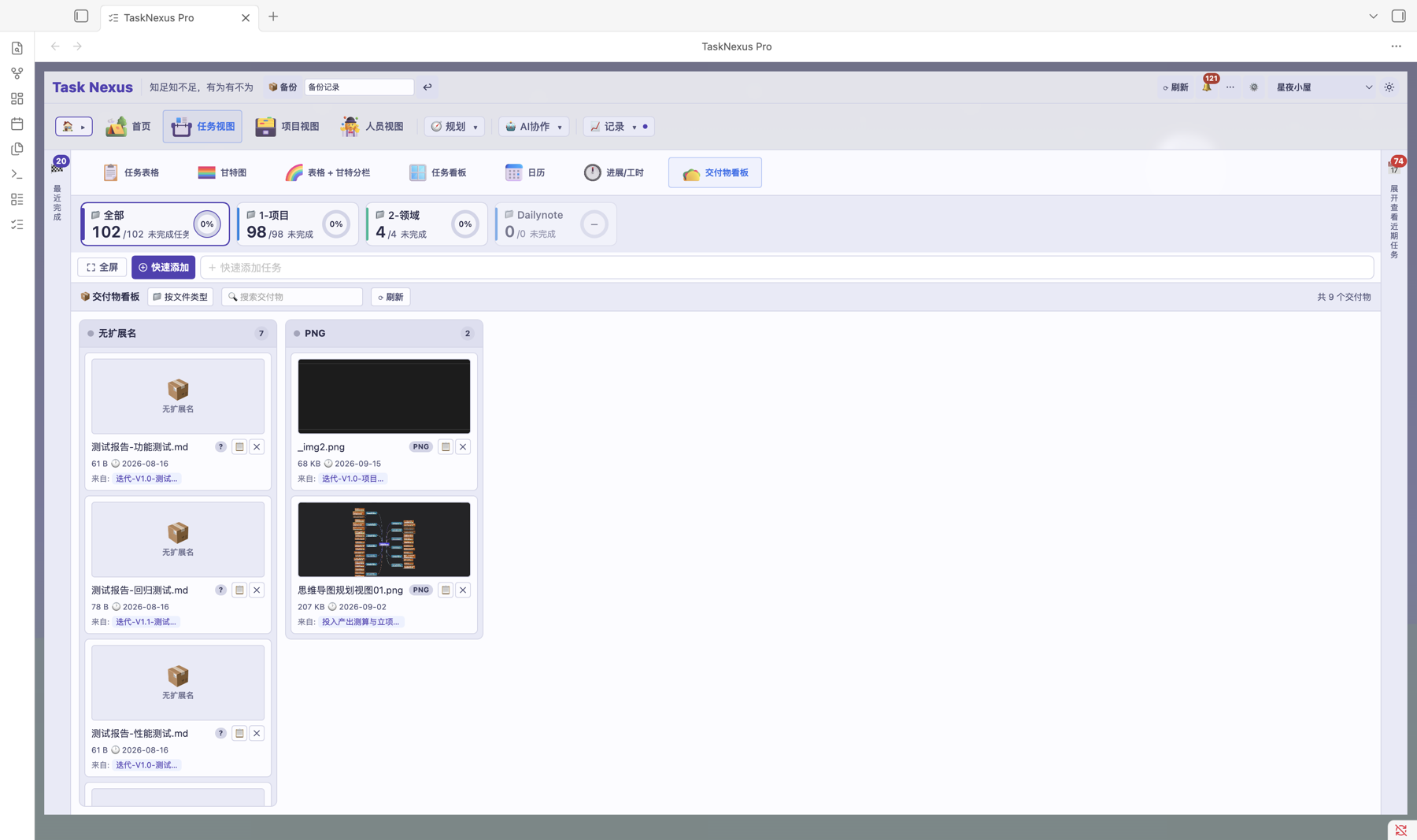Image resolution: width=1417 pixels, height=840 pixels.
Task: Expand the 规划 dropdown menu
Action: click(455, 126)
